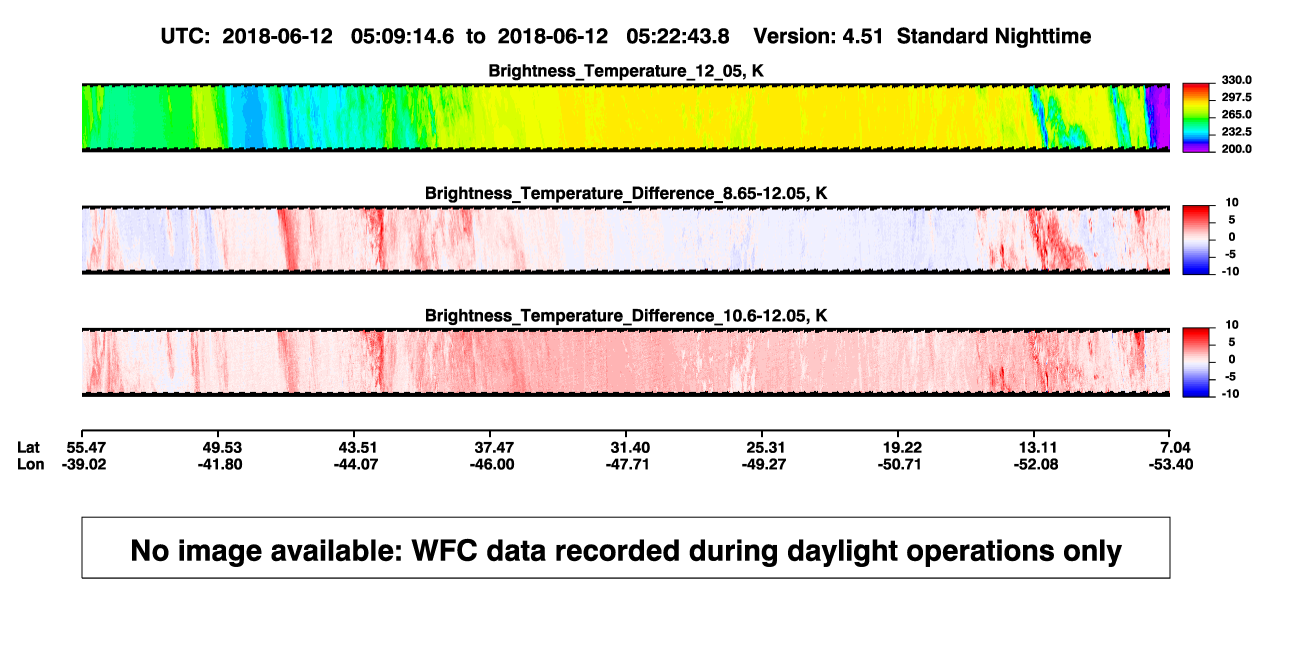Click the title 'Brightness_Temperature_12_05, K'
The image size is (1300, 667).
tap(626, 71)
